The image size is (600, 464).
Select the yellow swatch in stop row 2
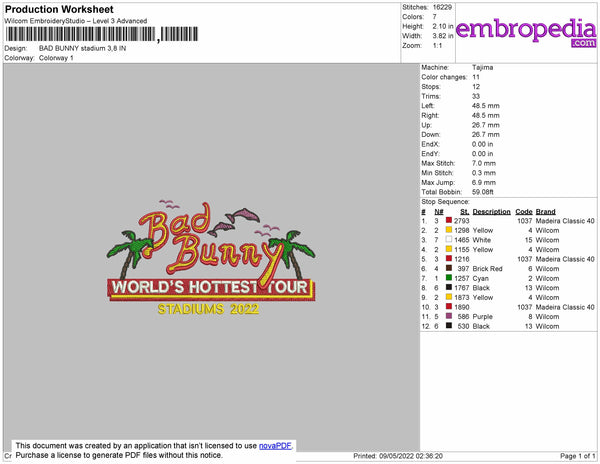pos(449,230)
